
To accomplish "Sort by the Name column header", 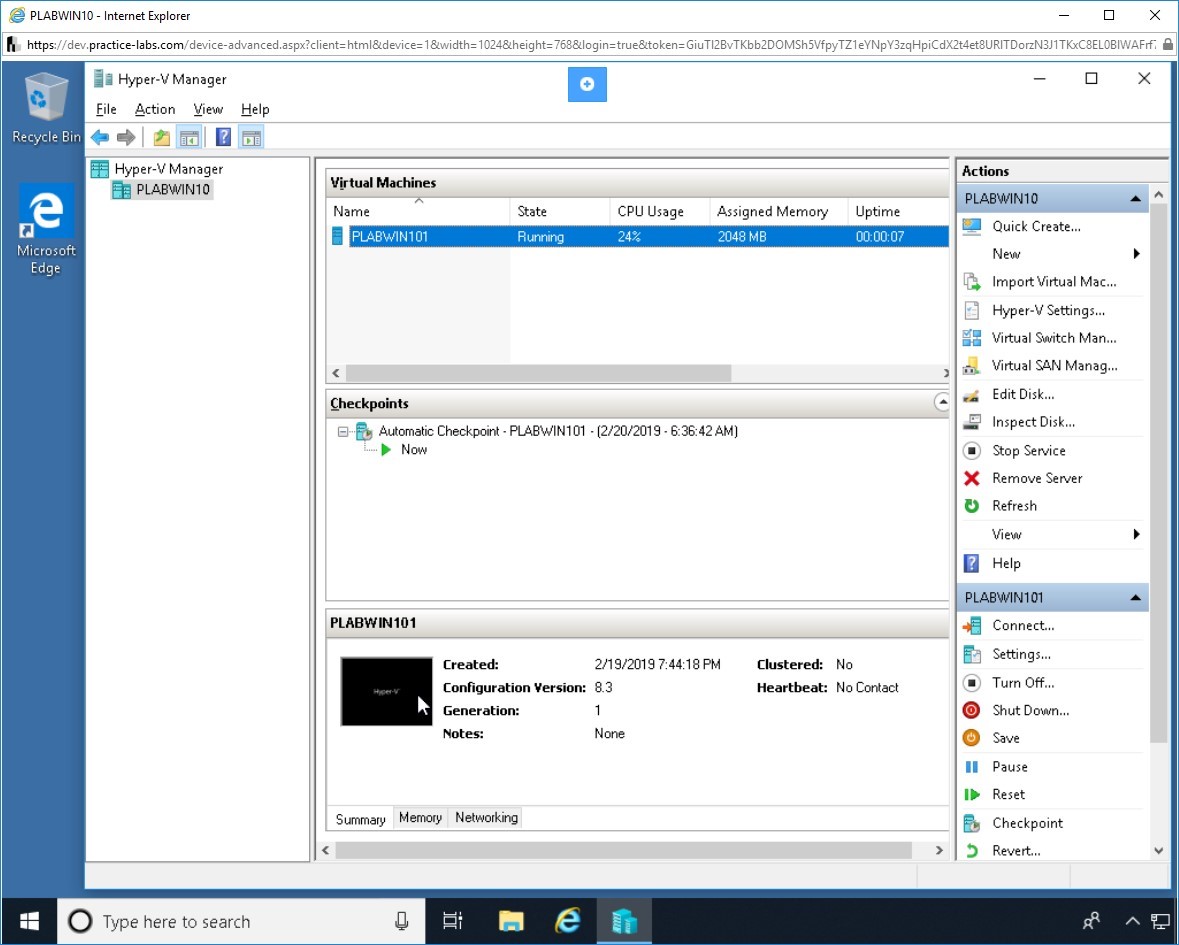I will pyautogui.click(x=418, y=211).
